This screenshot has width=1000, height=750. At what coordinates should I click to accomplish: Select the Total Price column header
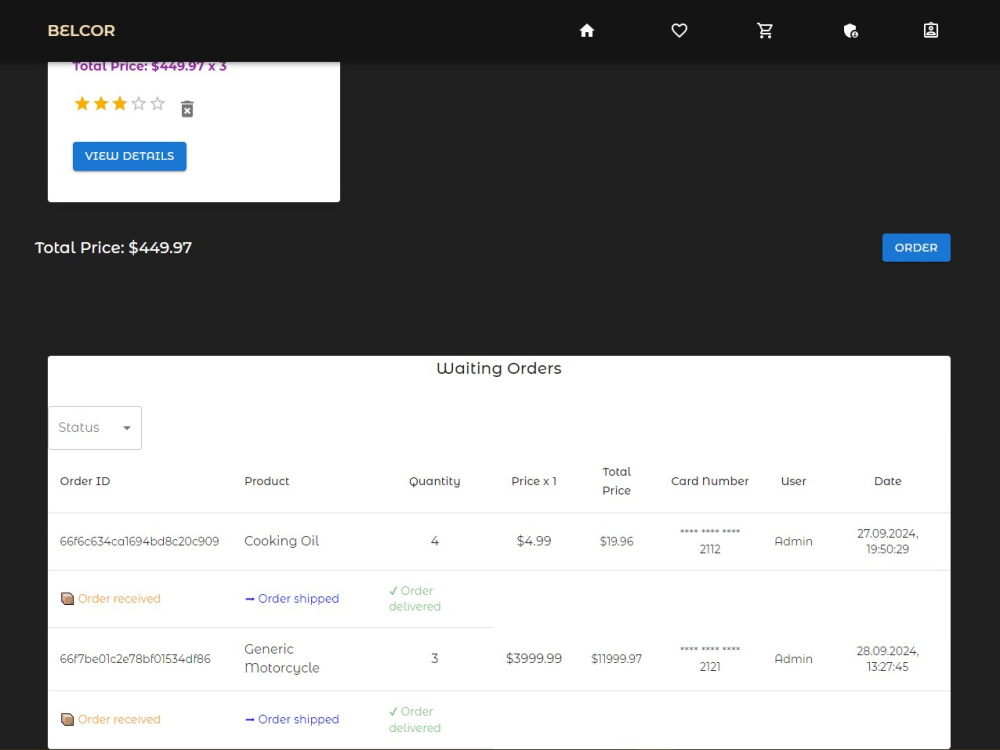[x=616, y=481]
